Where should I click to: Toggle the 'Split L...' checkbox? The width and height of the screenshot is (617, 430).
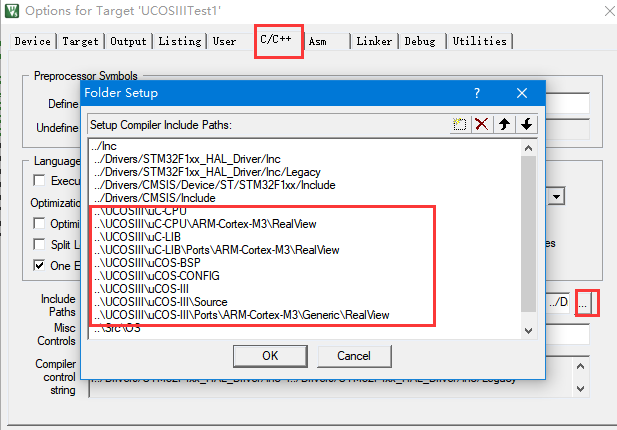pyautogui.click(x=39, y=244)
